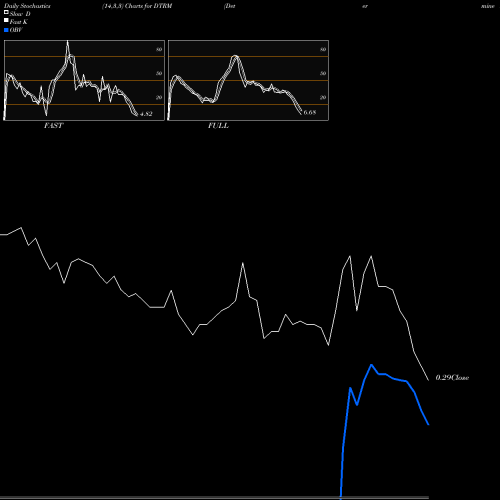Click the '(14,3,3) Charts for DTRM' heading
500x500 pixels.
point(137,6)
